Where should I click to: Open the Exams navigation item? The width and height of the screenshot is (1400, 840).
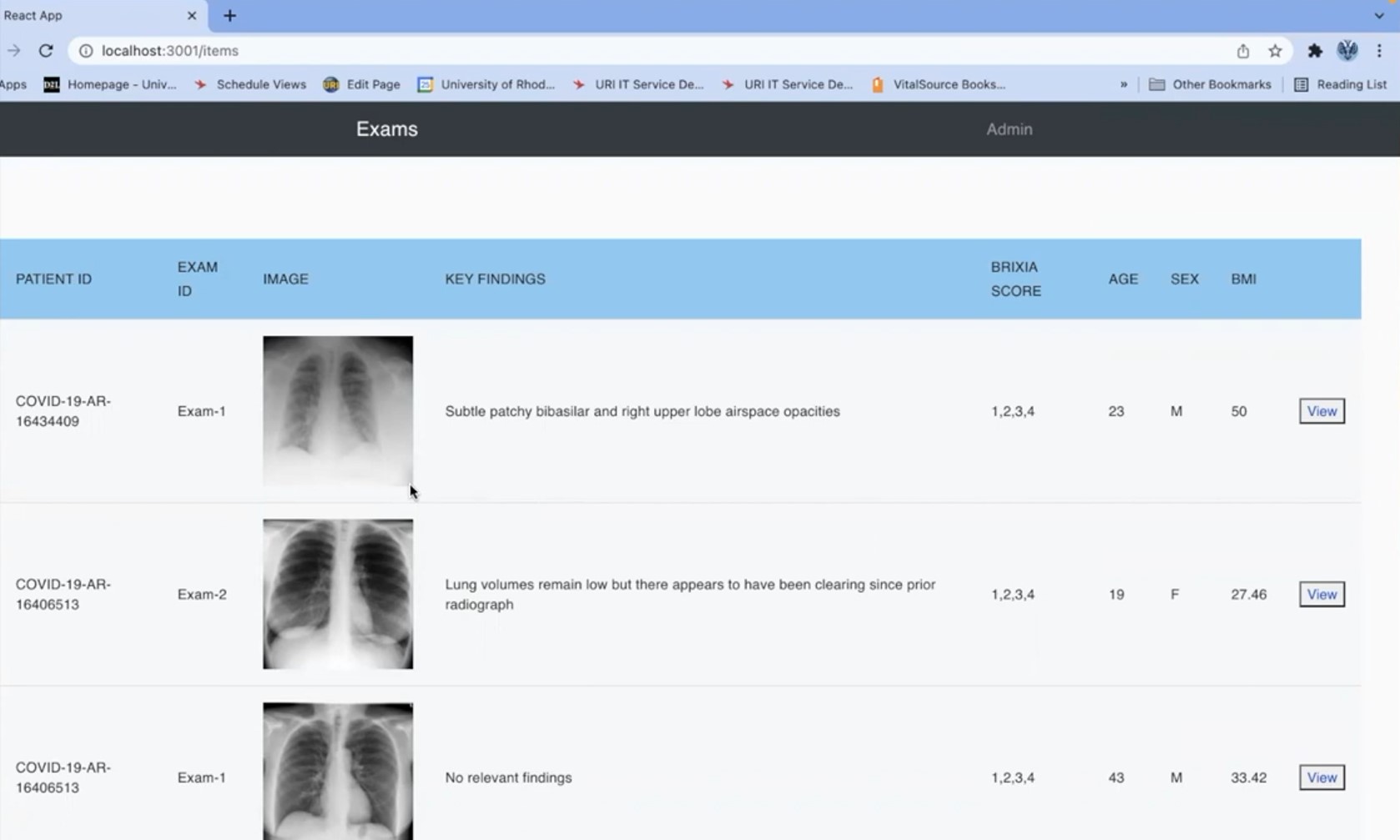(x=386, y=129)
